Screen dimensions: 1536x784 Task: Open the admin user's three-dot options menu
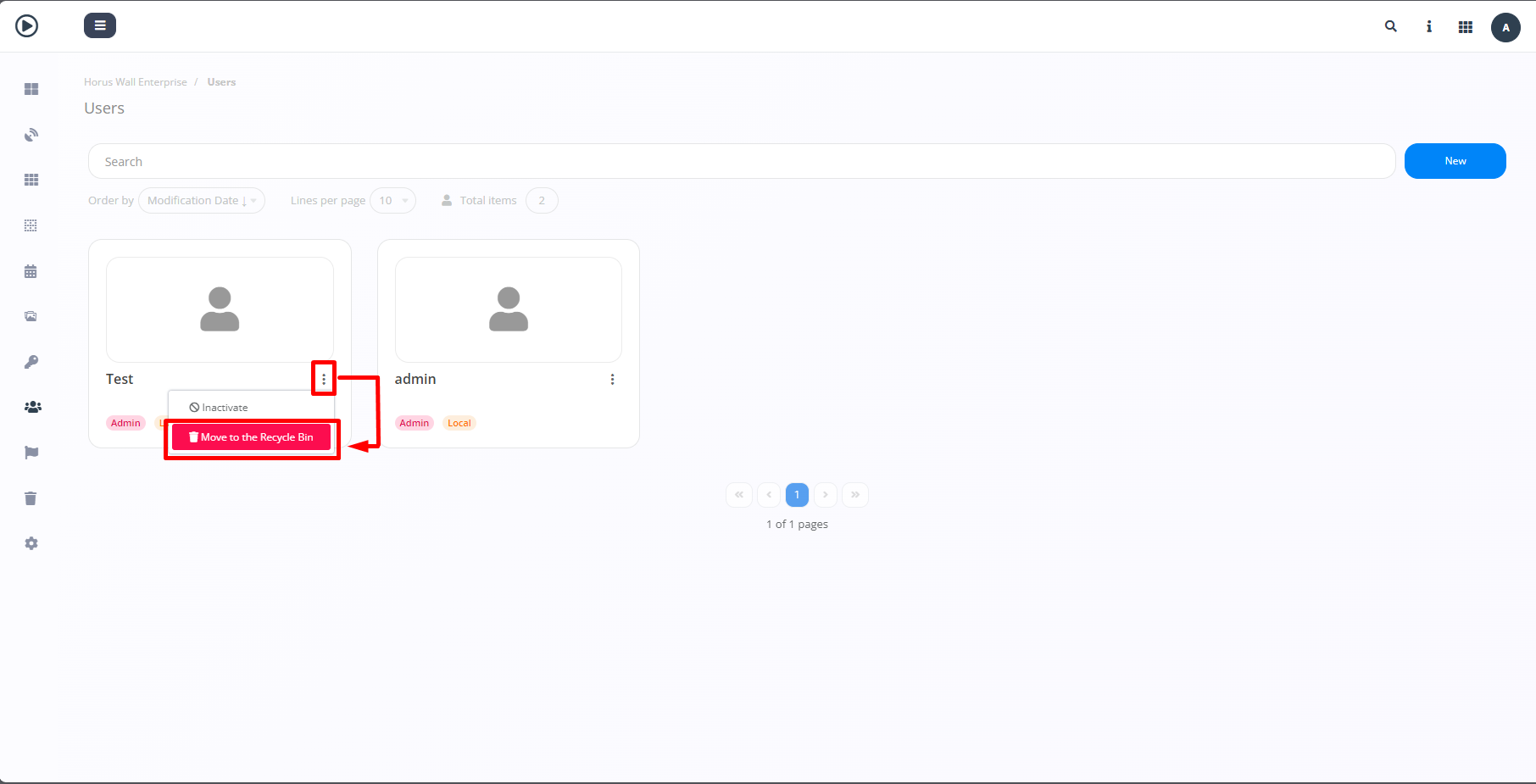point(613,379)
